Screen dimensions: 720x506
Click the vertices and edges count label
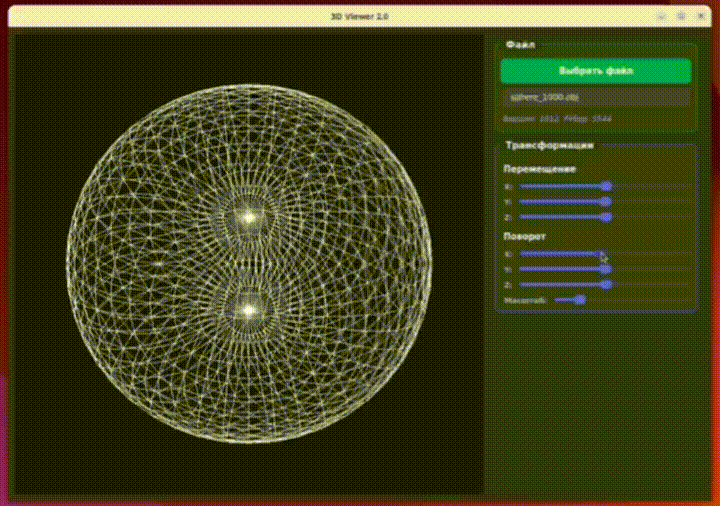point(557,118)
